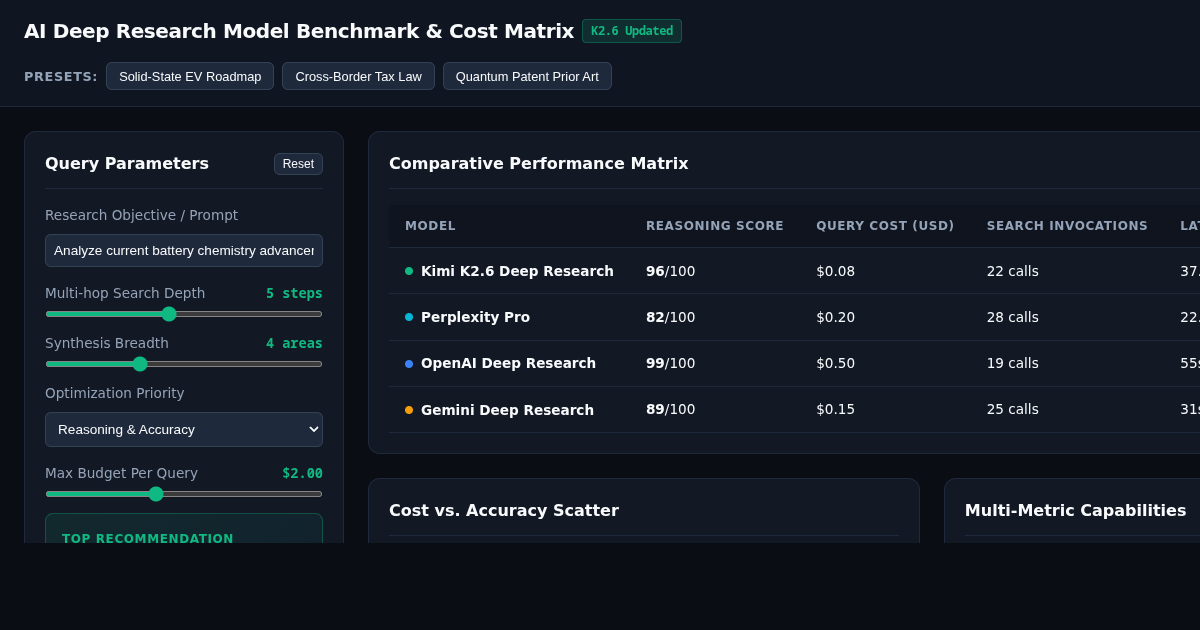Click the Query Parameters panel title
Viewport: 1200px width, 630px height.
(127, 163)
